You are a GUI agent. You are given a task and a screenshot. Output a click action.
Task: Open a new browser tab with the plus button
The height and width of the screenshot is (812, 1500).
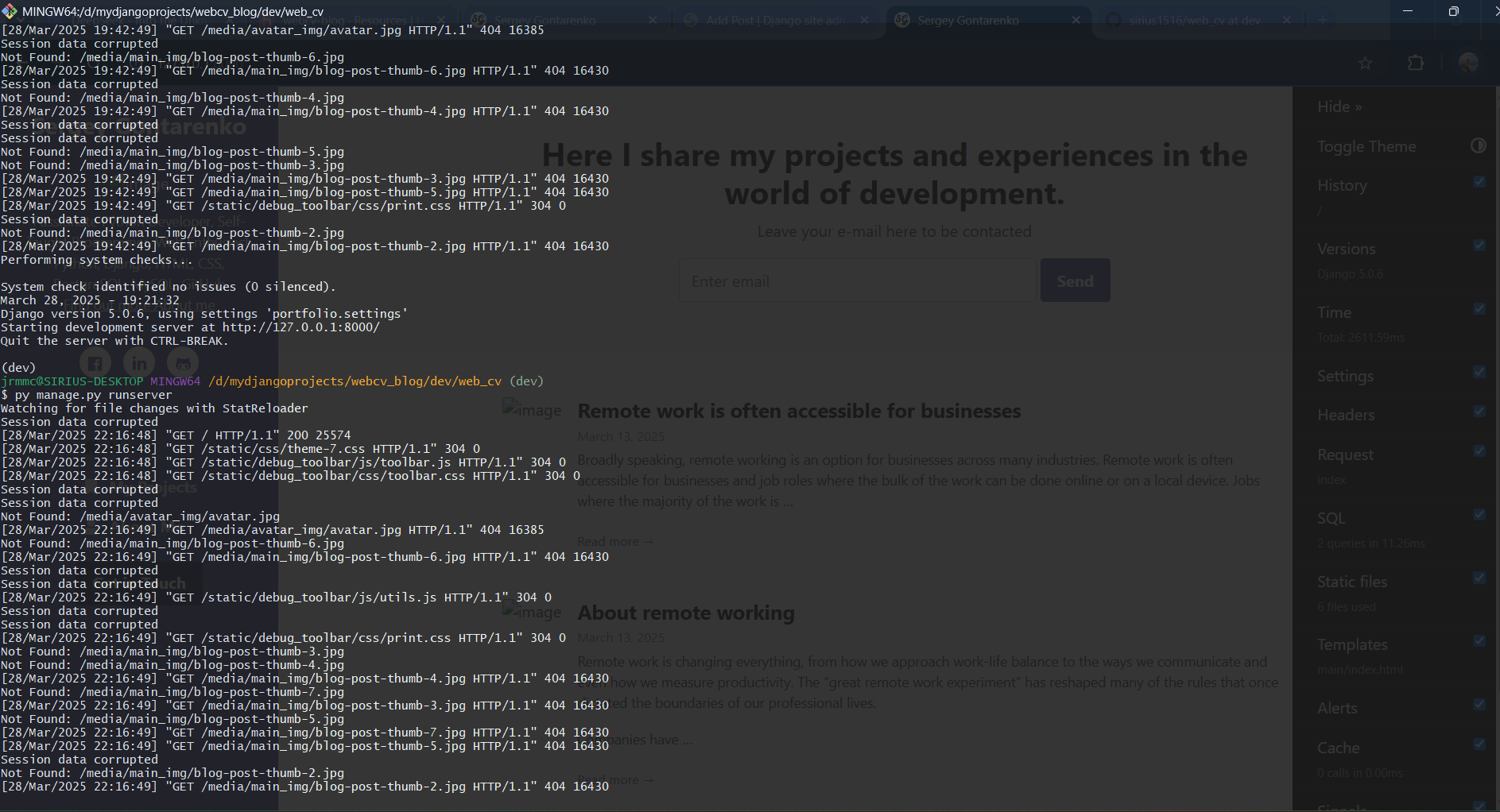click(1323, 20)
